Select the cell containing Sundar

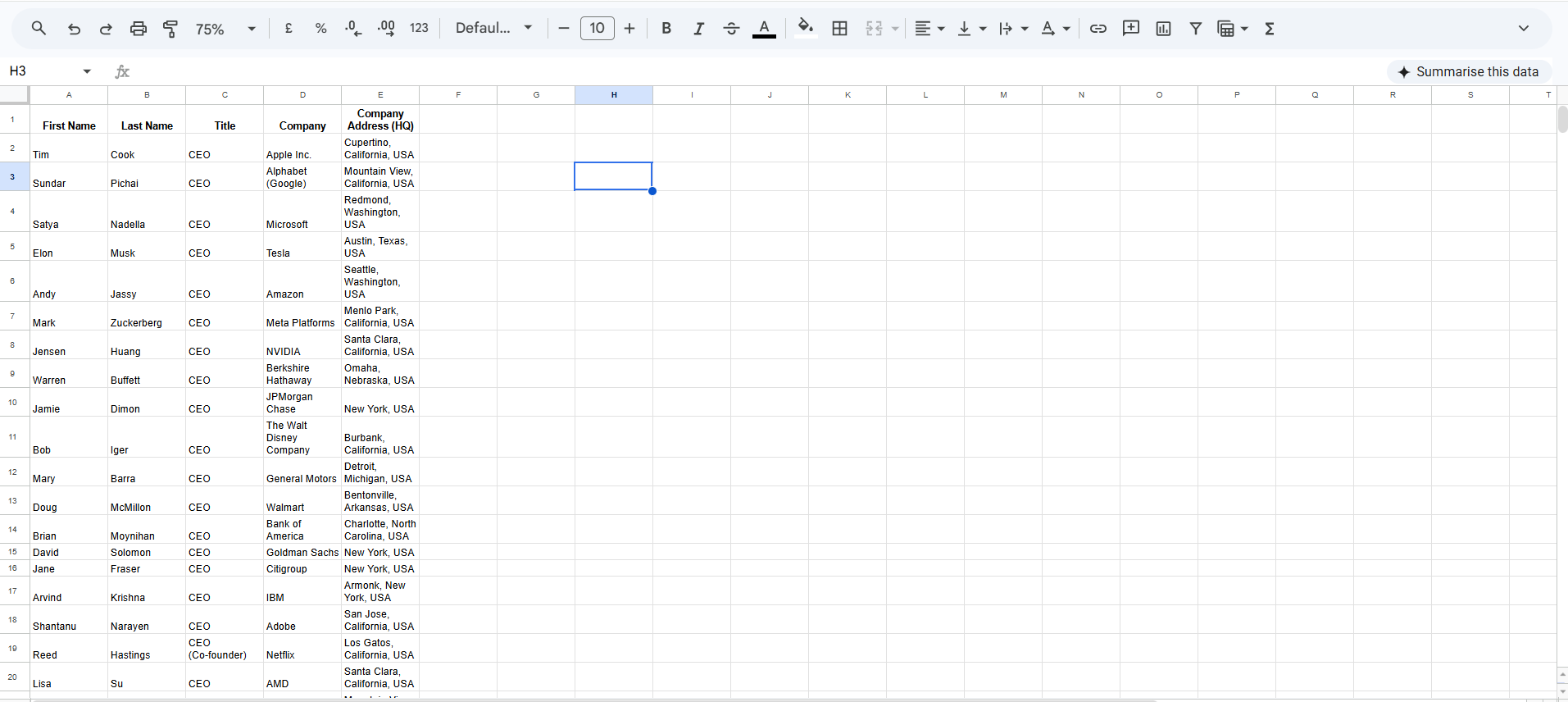(x=69, y=176)
